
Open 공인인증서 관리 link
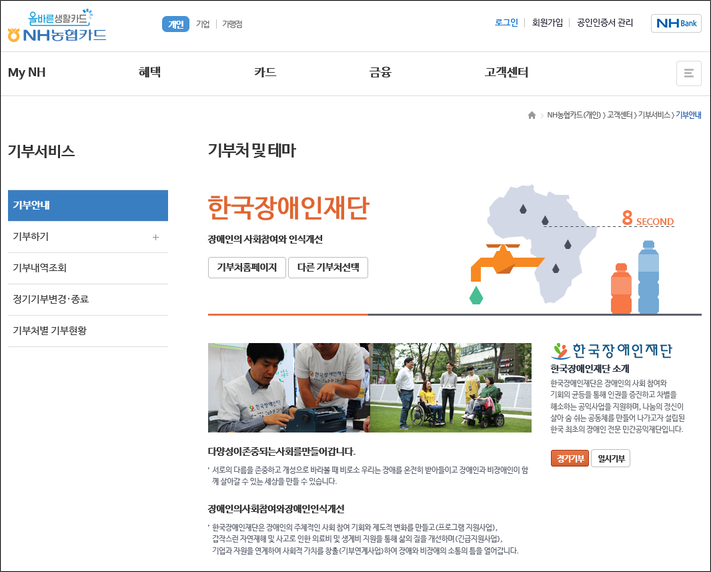point(605,23)
